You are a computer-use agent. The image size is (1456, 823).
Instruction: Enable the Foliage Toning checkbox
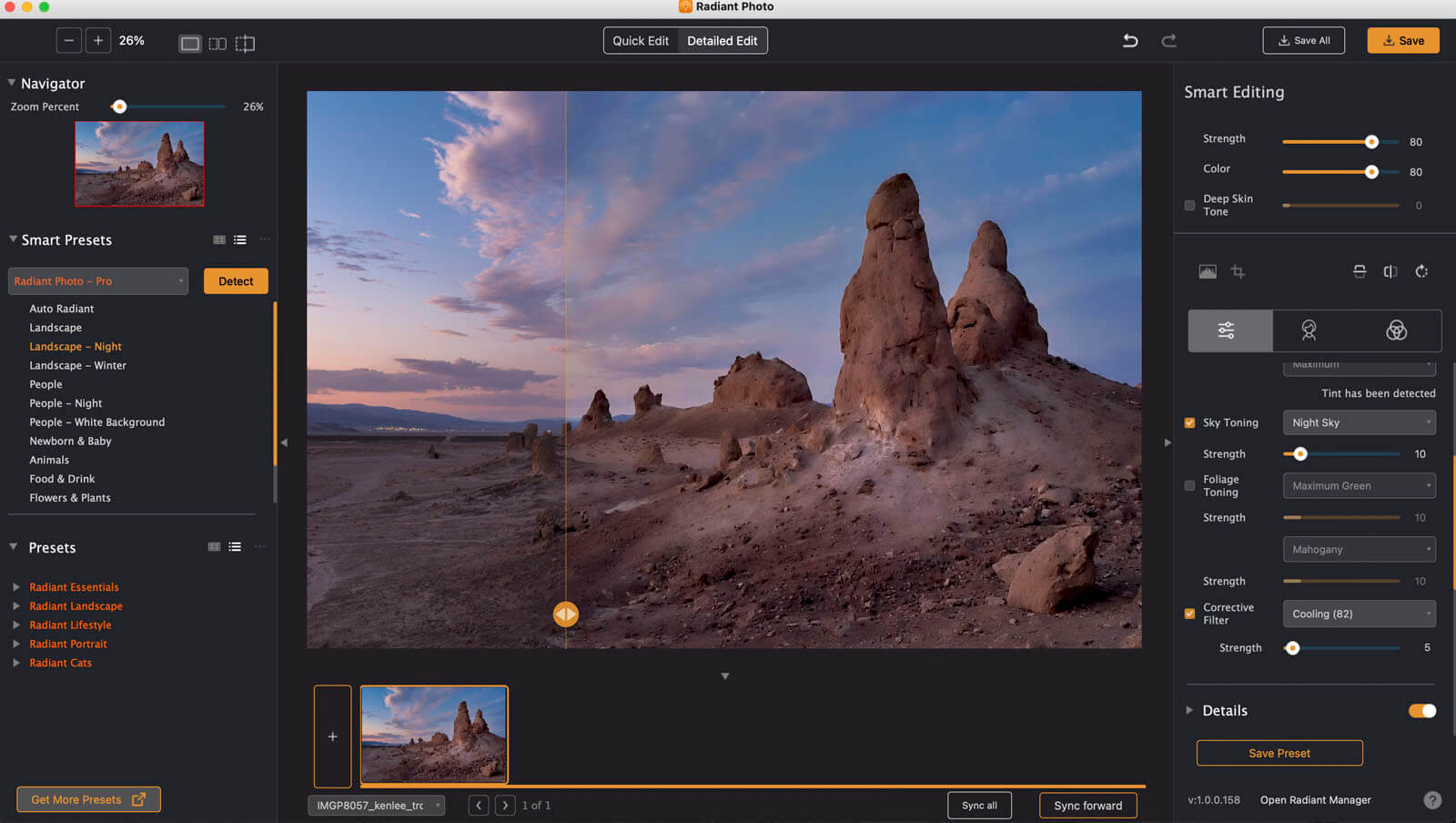[x=1189, y=486]
